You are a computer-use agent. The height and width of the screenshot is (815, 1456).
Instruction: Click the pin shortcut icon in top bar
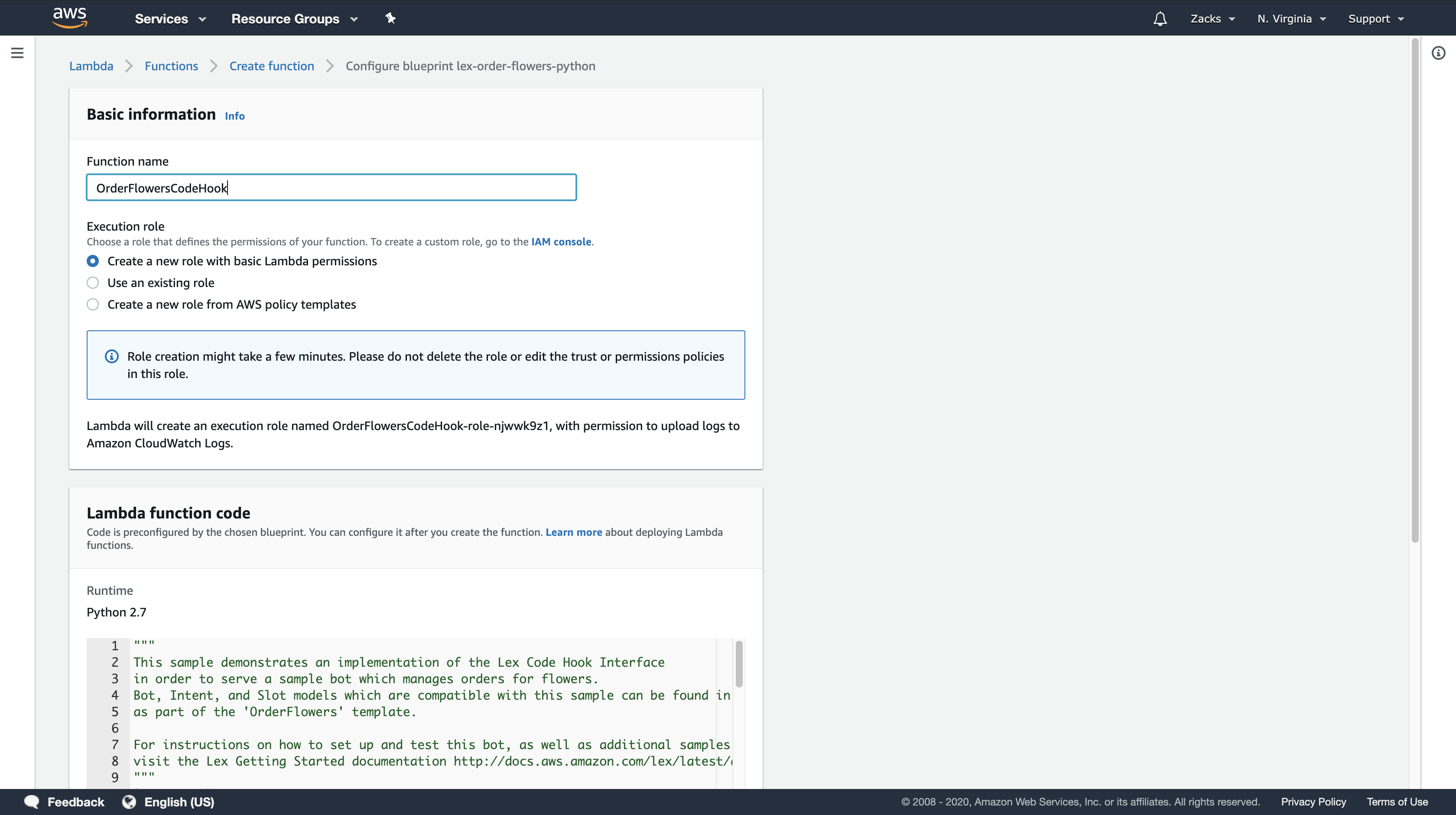pyautogui.click(x=390, y=19)
